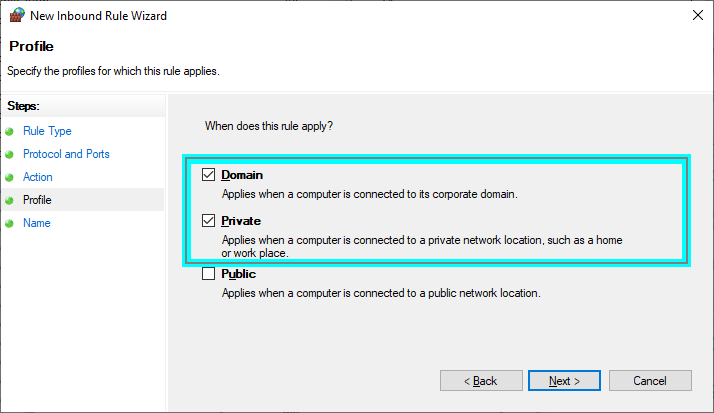Click the corporate domain description text
Screen dimensions: 714x413
[369, 194]
